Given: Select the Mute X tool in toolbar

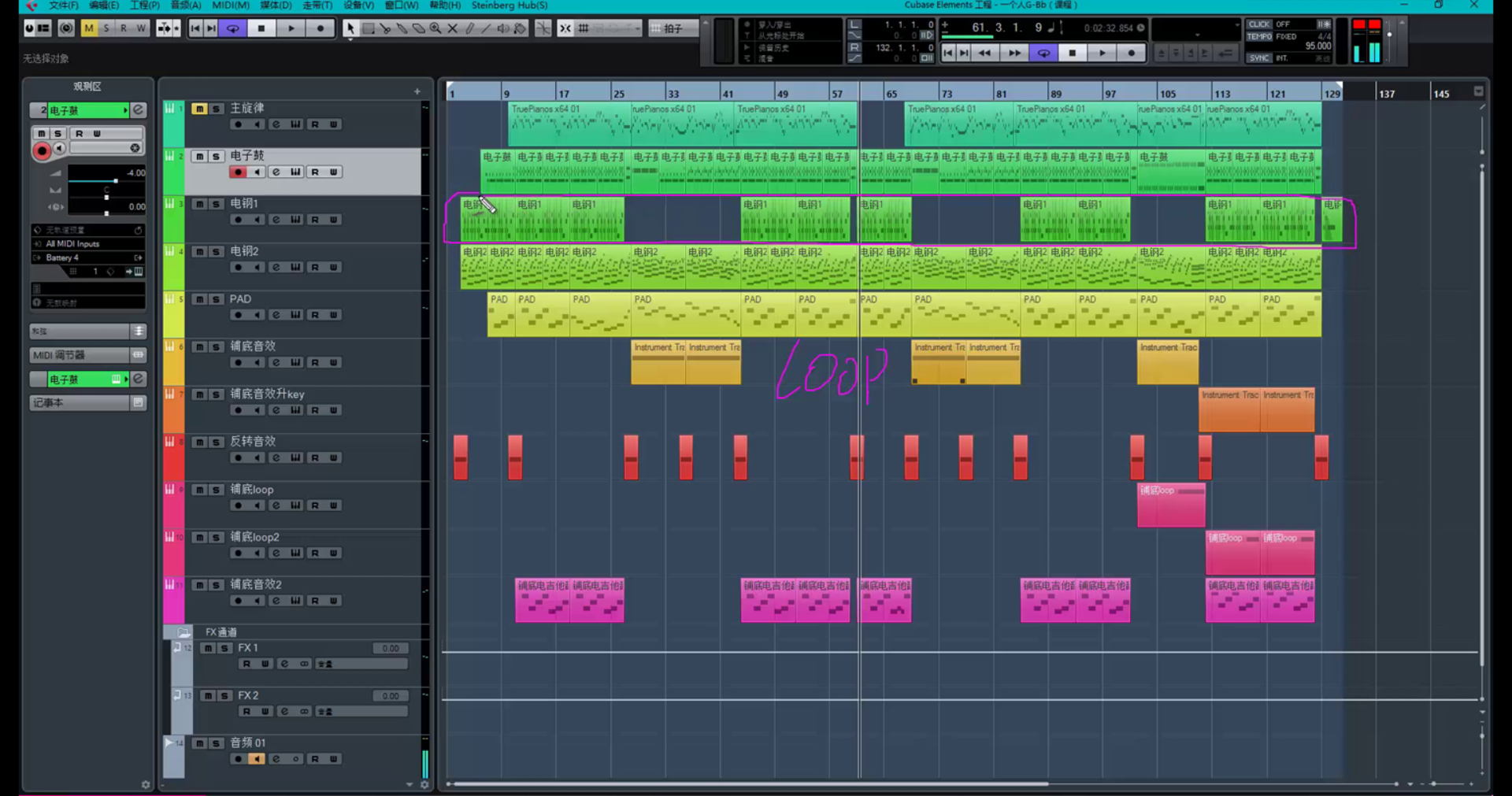Looking at the screenshot, I should click(x=453, y=28).
